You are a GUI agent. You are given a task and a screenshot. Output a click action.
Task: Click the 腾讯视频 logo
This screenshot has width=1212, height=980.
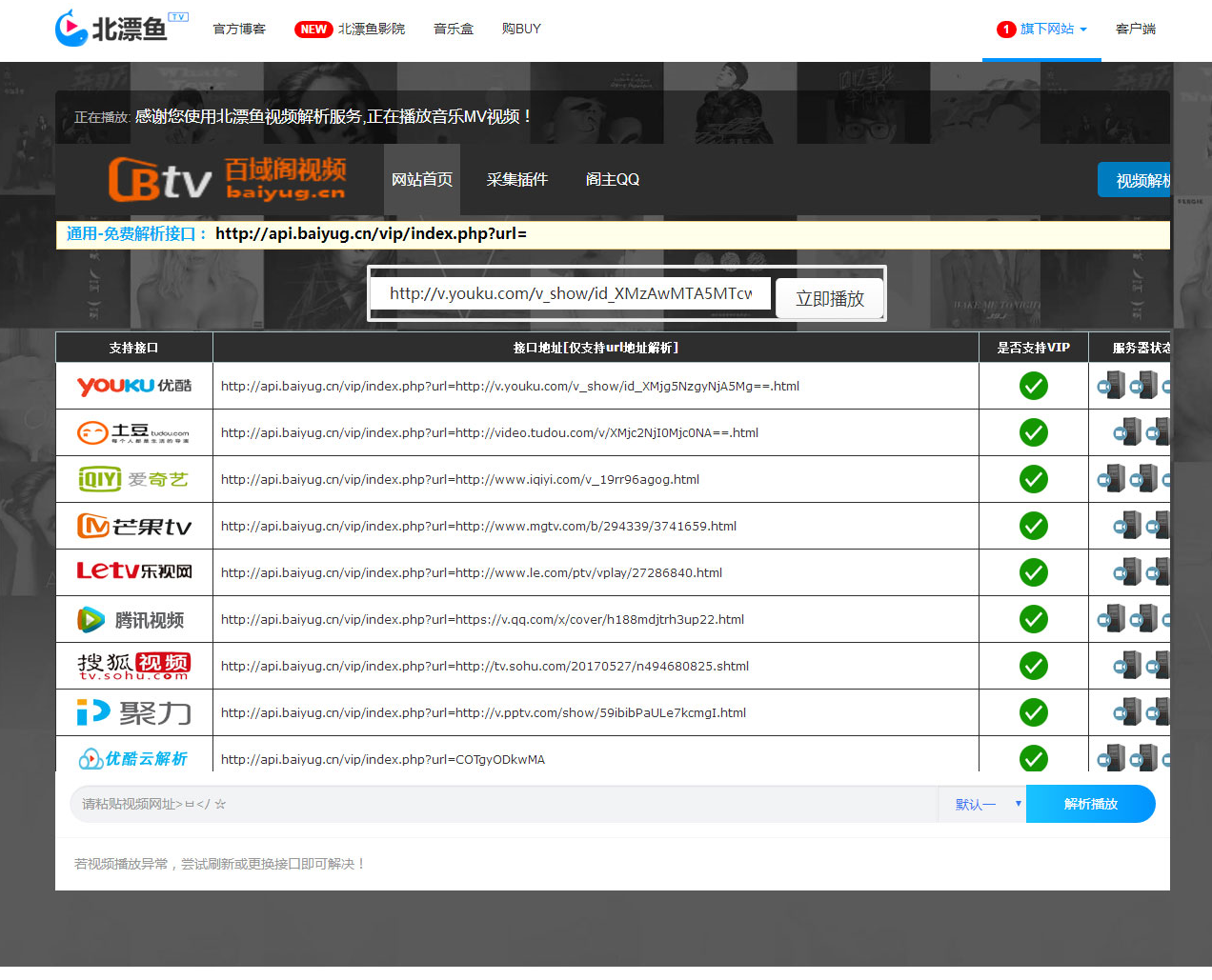pyautogui.click(x=131, y=620)
